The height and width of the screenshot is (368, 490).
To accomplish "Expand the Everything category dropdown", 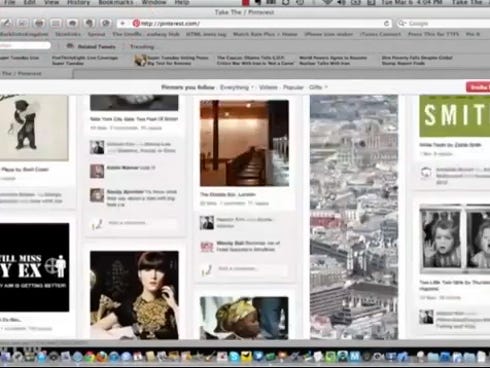I will (236, 87).
